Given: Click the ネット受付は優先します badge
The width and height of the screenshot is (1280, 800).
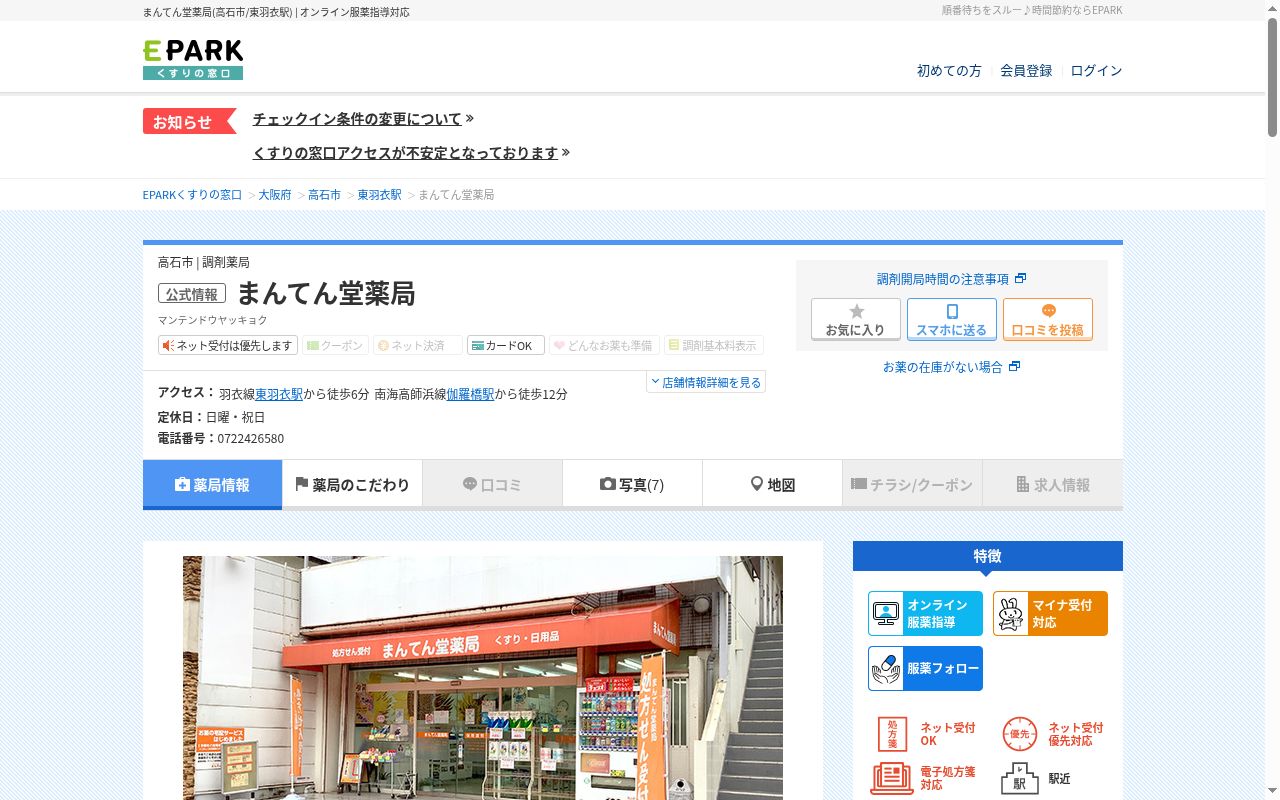Looking at the screenshot, I should [228, 345].
